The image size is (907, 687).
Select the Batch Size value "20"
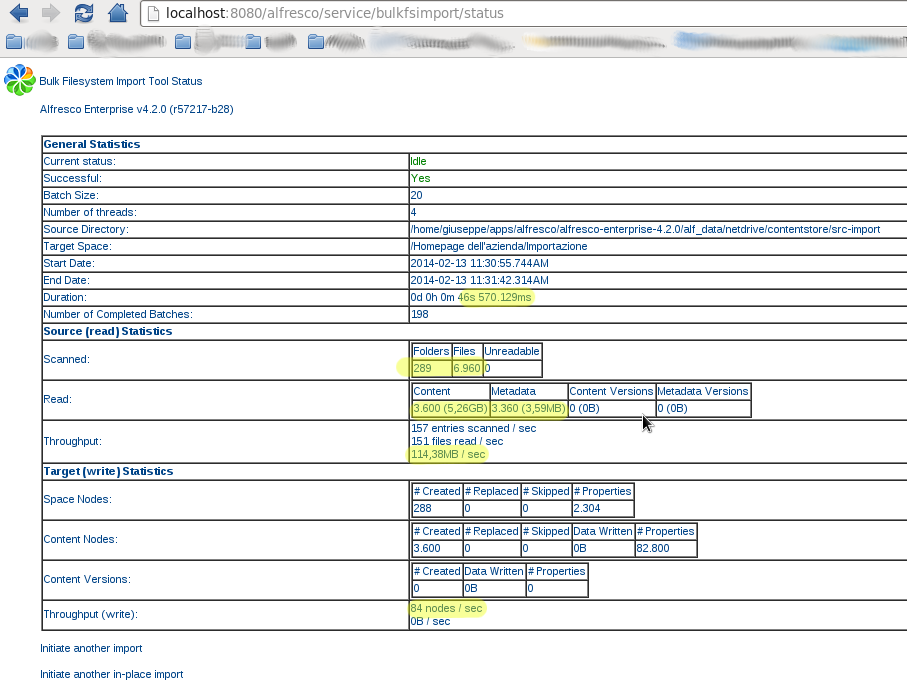pos(416,195)
